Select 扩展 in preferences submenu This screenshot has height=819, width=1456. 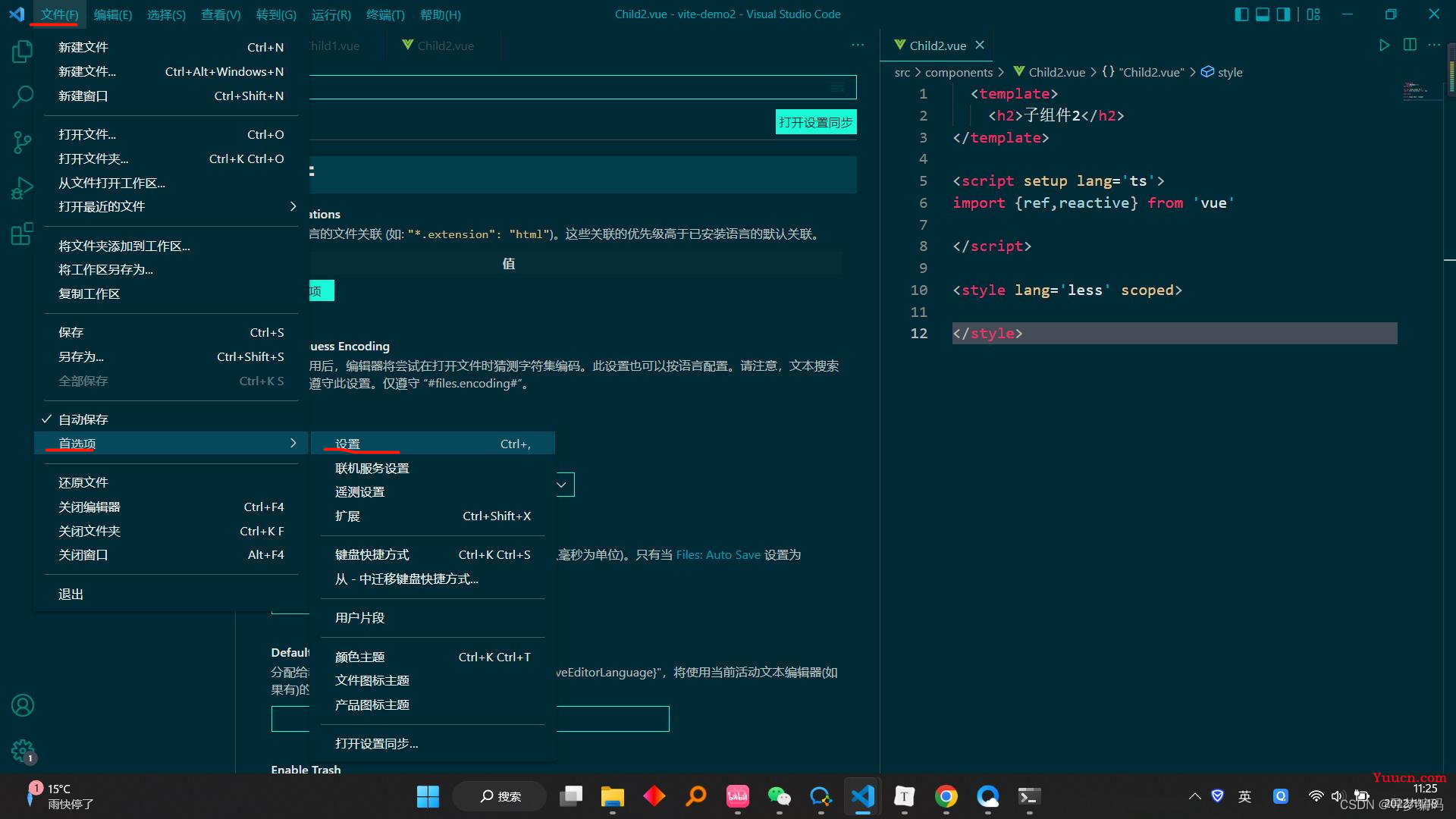(433, 516)
